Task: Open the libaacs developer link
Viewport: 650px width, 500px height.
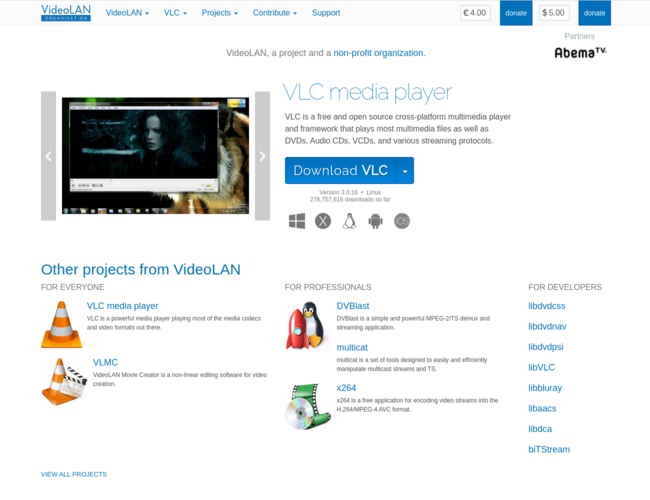Action: coord(542,409)
